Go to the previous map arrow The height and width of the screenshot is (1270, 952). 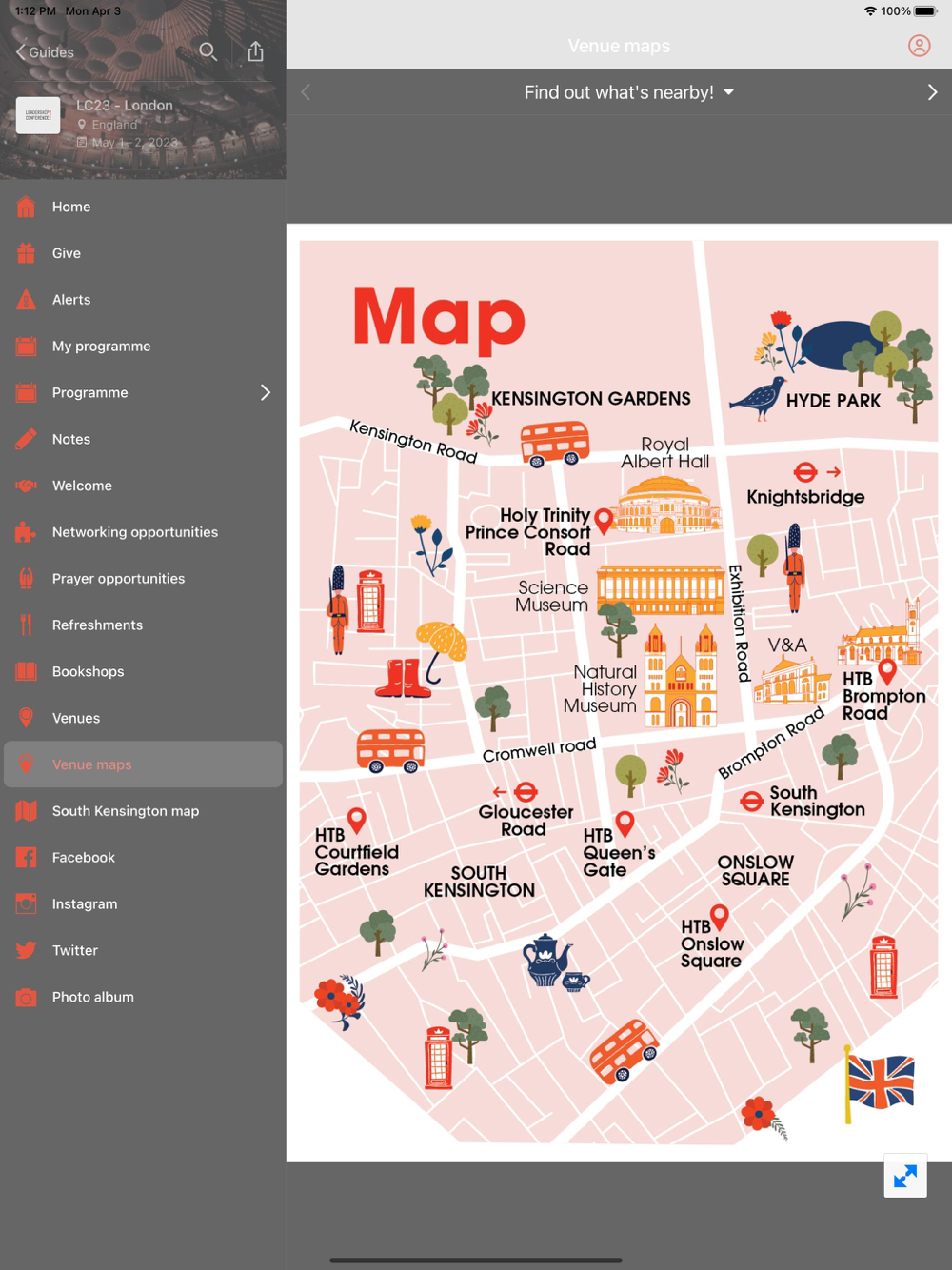[306, 92]
